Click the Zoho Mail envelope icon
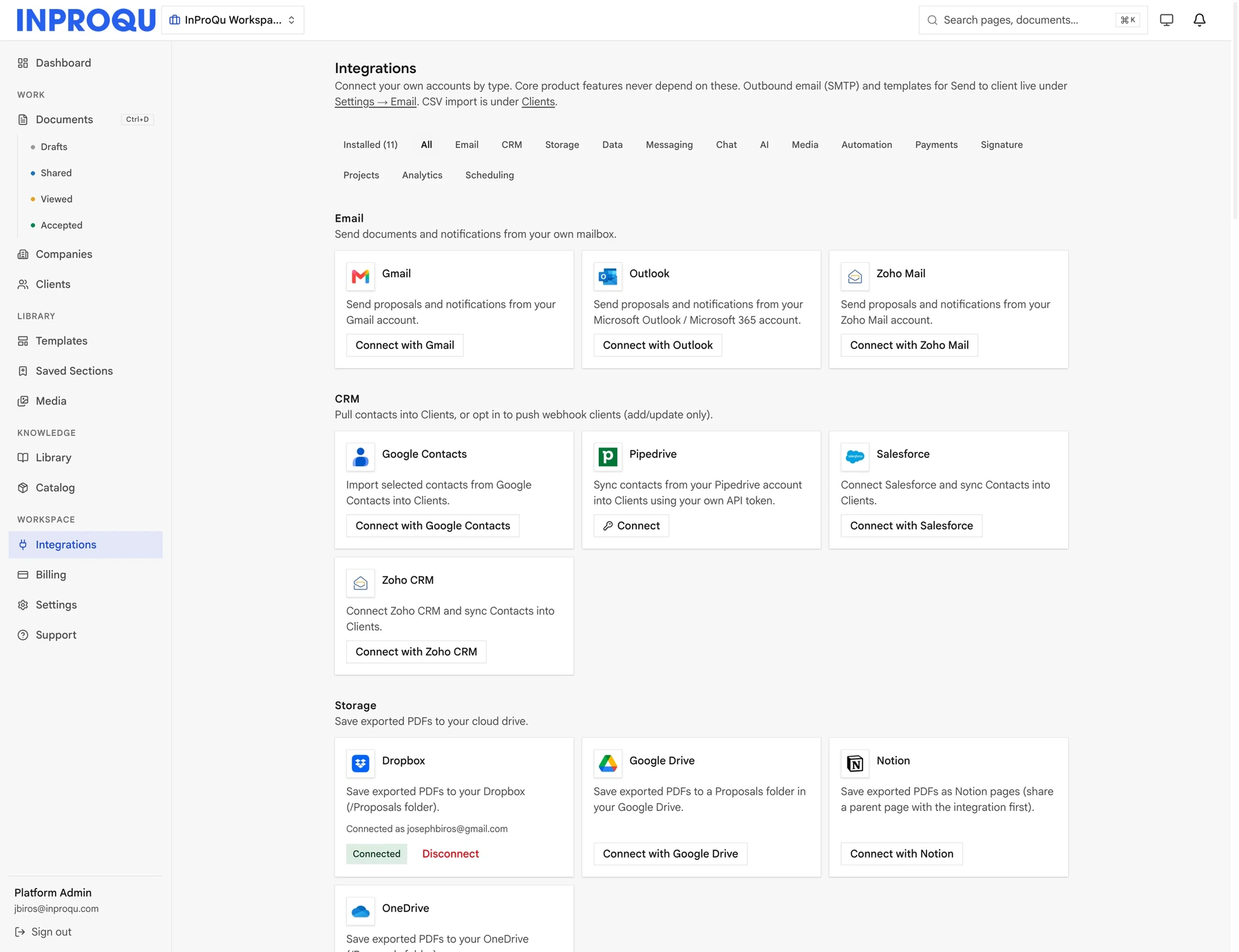 pos(855,277)
